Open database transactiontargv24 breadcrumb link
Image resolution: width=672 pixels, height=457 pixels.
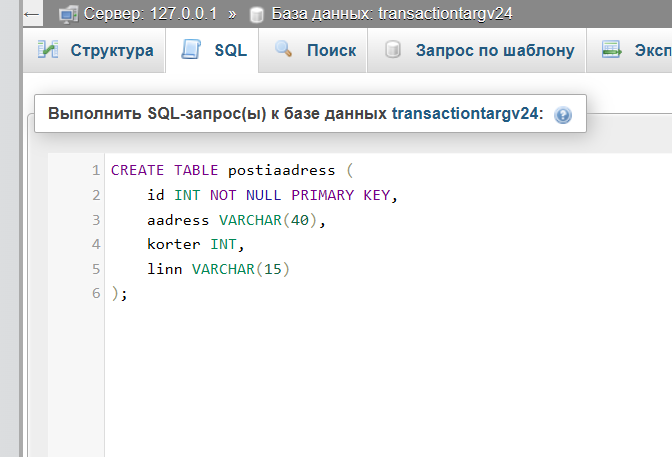click(392, 14)
